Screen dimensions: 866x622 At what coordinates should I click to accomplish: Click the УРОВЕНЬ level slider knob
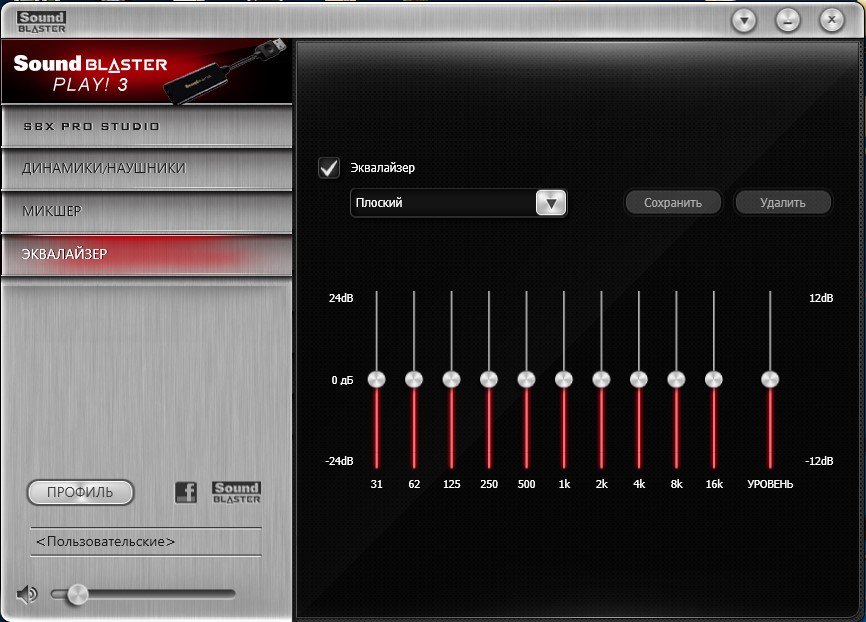tap(770, 379)
